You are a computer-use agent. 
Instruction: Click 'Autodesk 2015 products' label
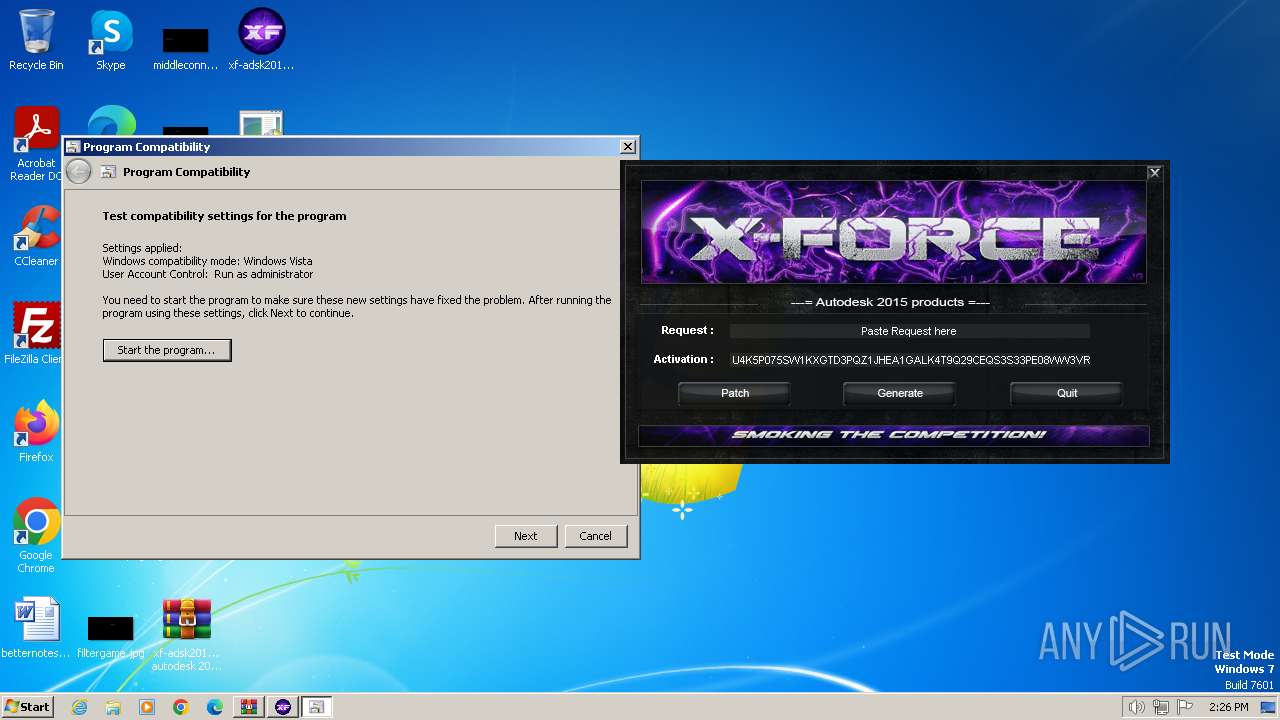(x=890, y=302)
